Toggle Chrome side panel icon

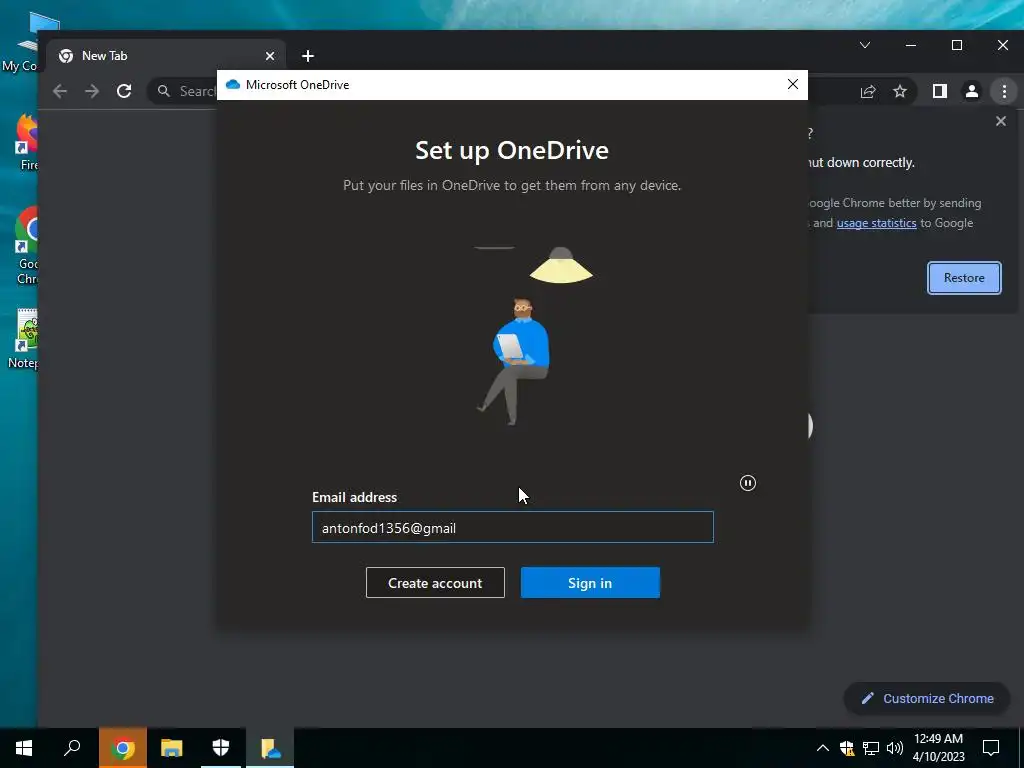pos(940,91)
